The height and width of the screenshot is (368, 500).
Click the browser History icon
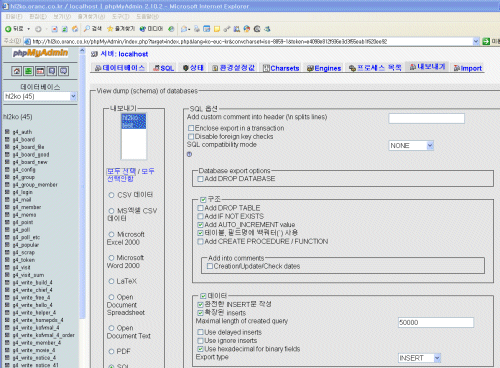171,29
